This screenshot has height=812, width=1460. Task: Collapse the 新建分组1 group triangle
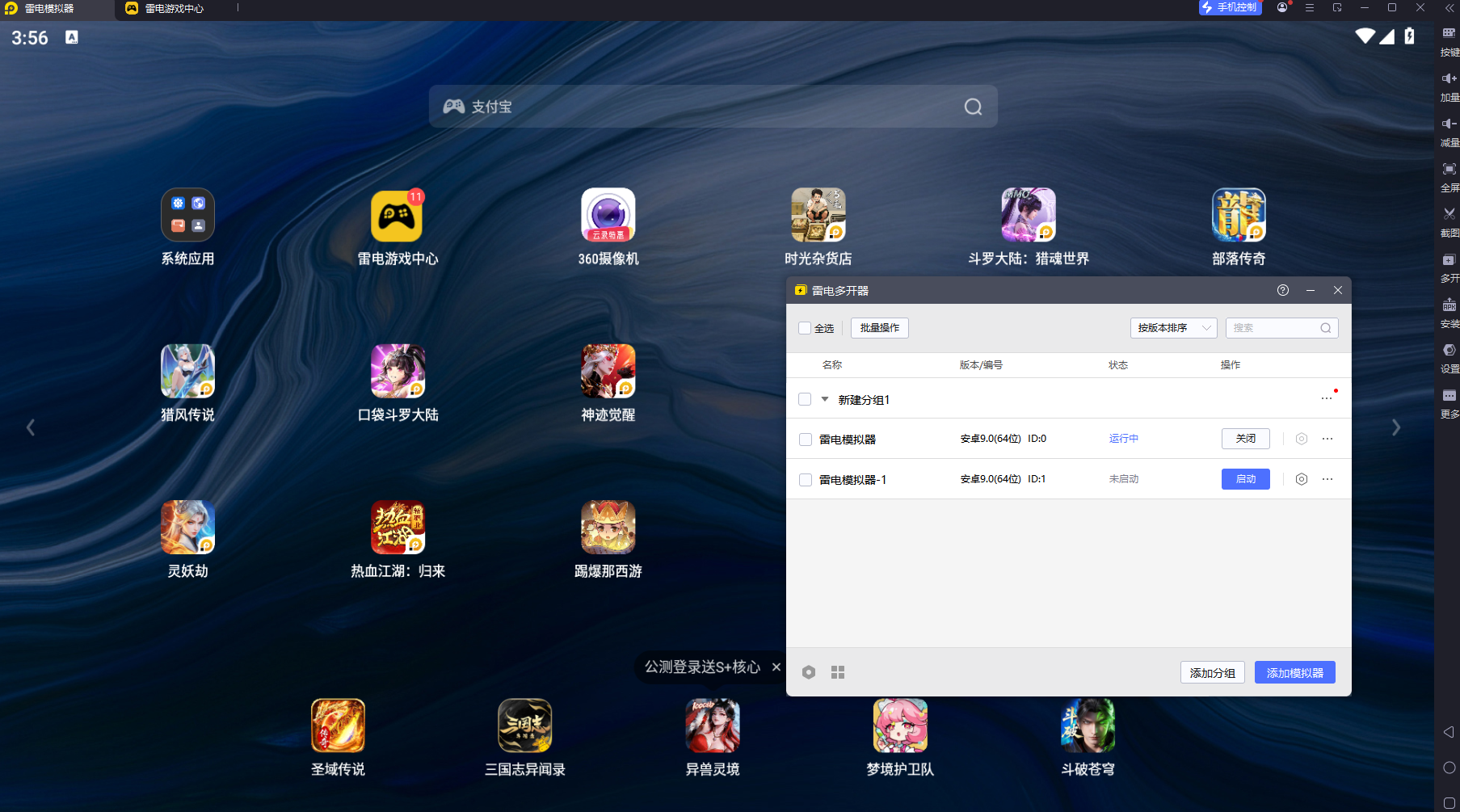825,399
